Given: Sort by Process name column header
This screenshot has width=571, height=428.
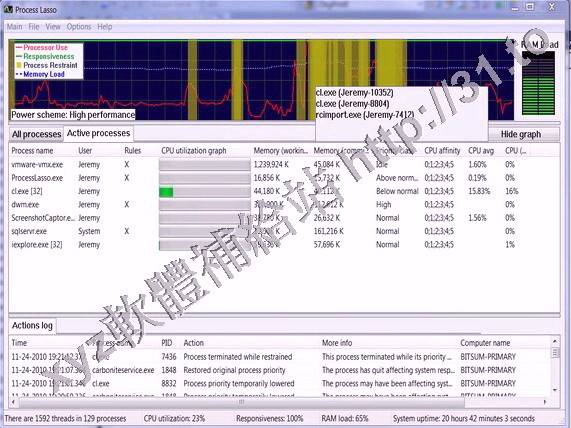Looking at the screenshot, I should point(32,150).
